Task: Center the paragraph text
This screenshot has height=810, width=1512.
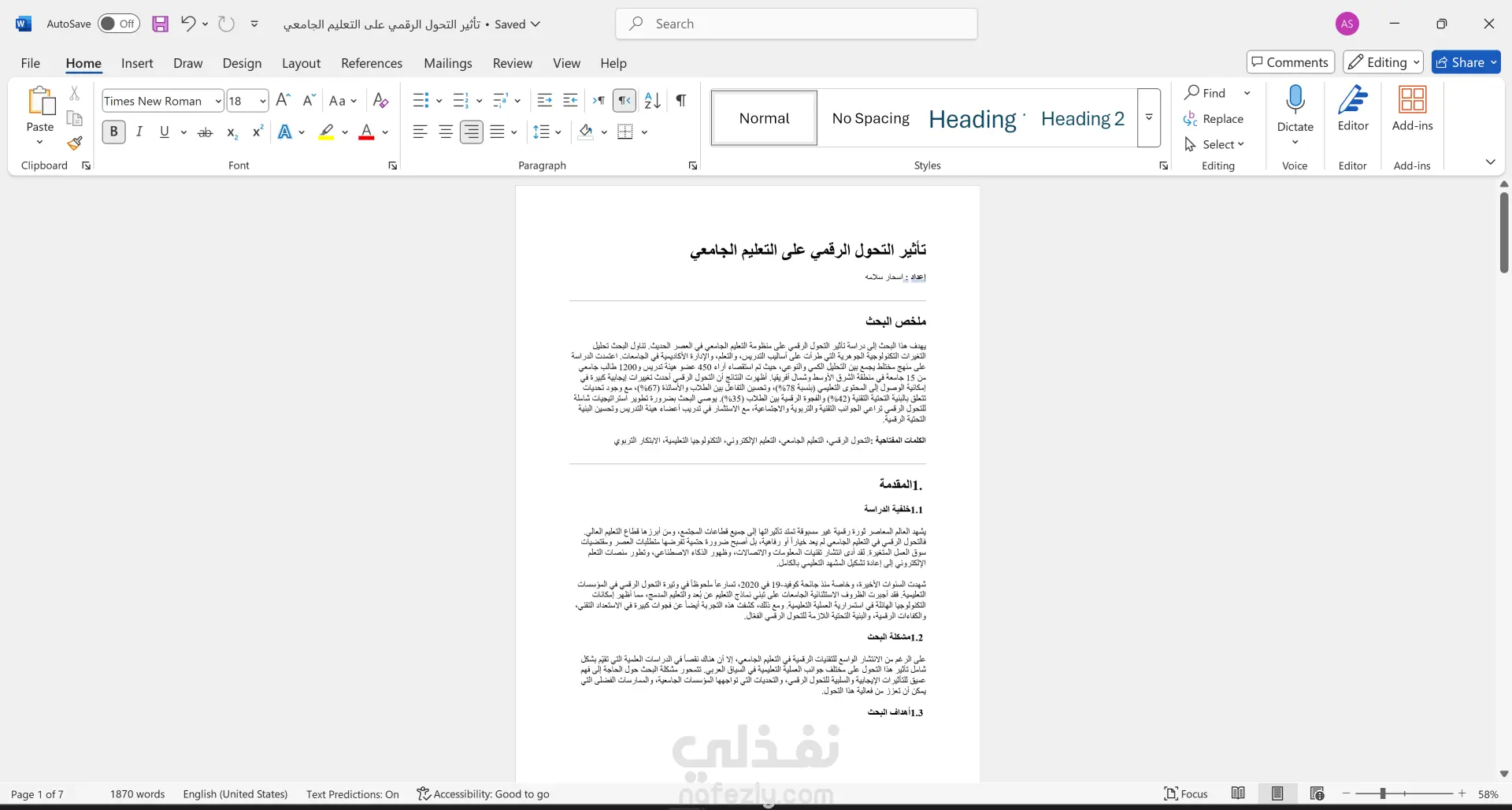Action: 446,132
